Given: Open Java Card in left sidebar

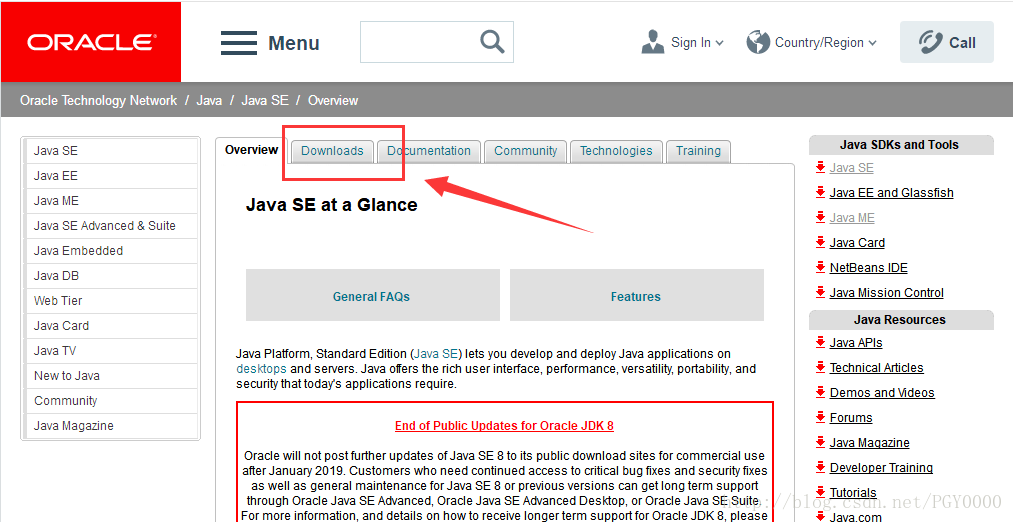Looking at the screenshot, I should [x=111, y=326].
